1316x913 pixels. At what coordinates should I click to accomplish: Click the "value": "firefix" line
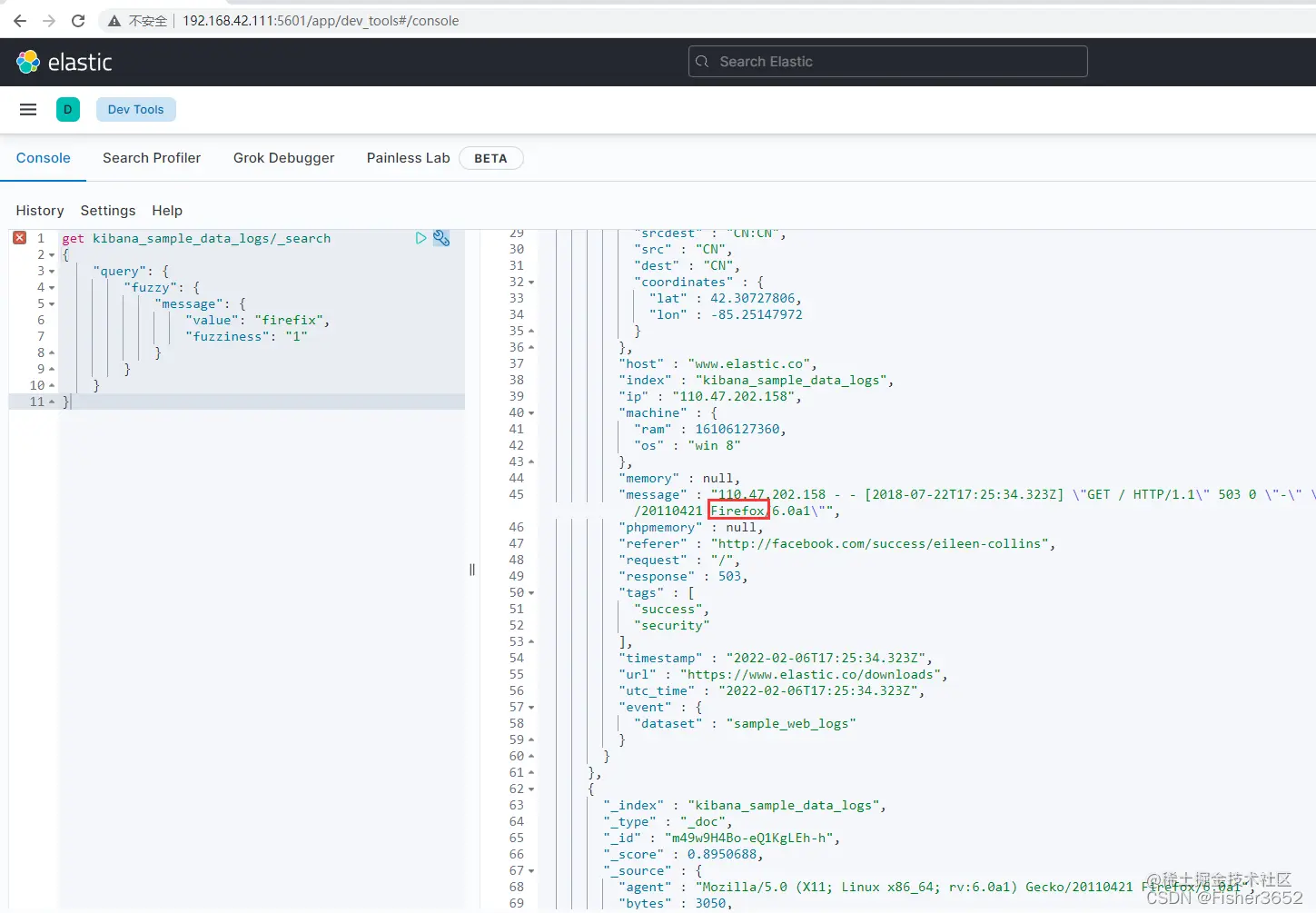pyautogui.click(x=258, y=320)
